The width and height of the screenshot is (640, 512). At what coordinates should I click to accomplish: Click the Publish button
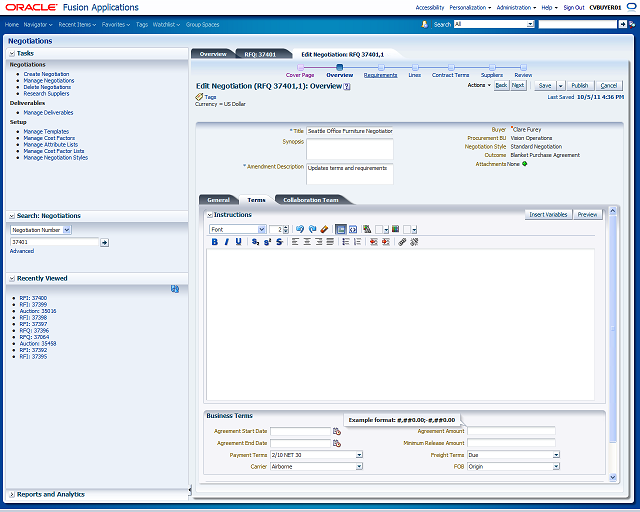tap(580, 86)
